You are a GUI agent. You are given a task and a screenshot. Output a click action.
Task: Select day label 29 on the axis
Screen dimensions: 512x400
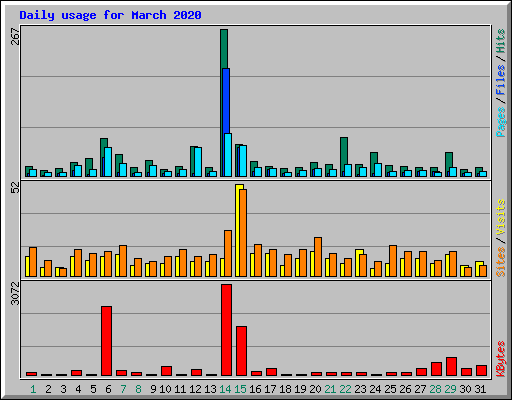[450, 389]
